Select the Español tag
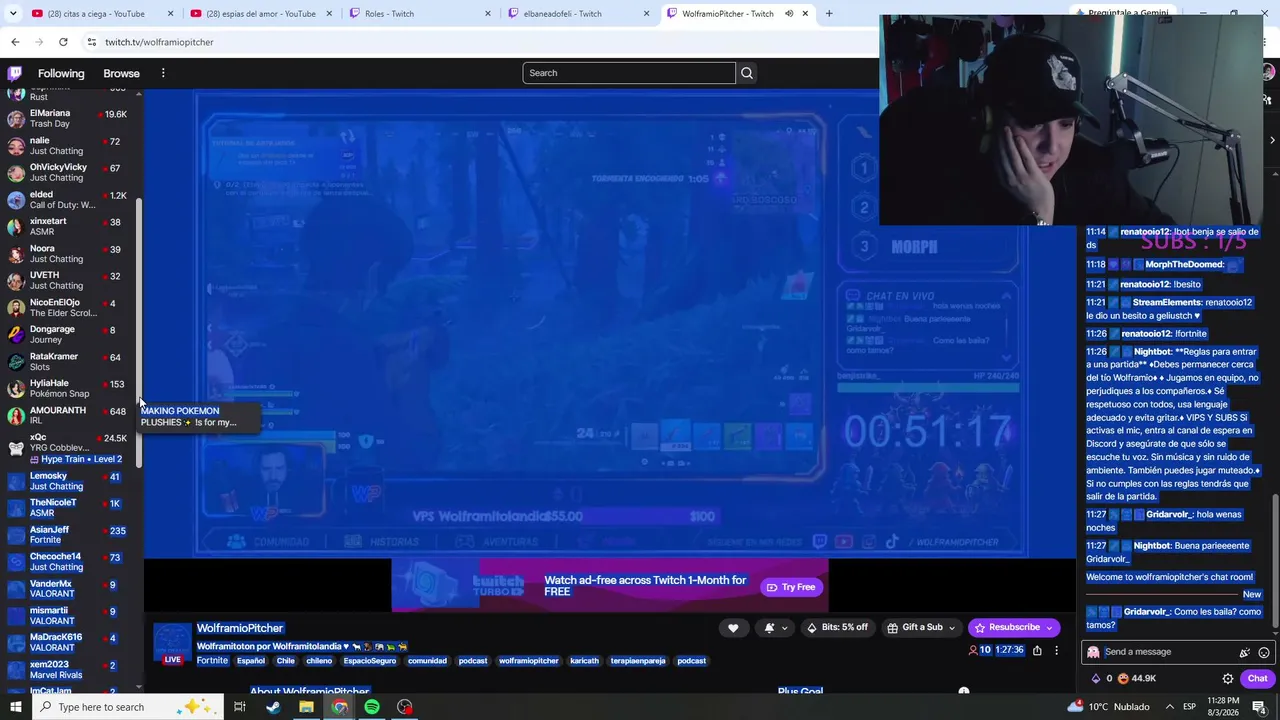 pyautogui.click(x=251, y=661)
